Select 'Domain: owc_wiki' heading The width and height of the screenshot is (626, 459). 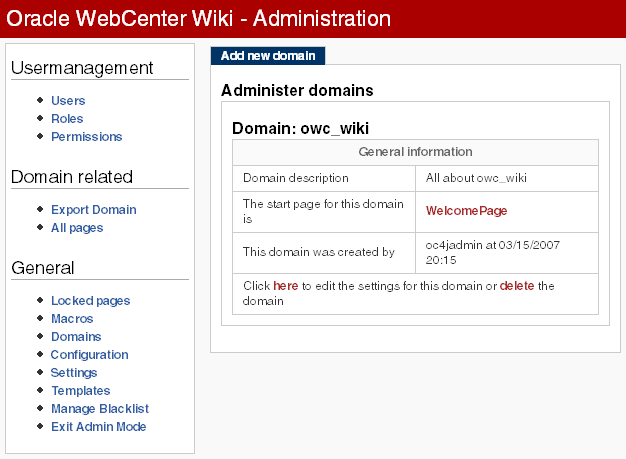[x=300, y=129]
